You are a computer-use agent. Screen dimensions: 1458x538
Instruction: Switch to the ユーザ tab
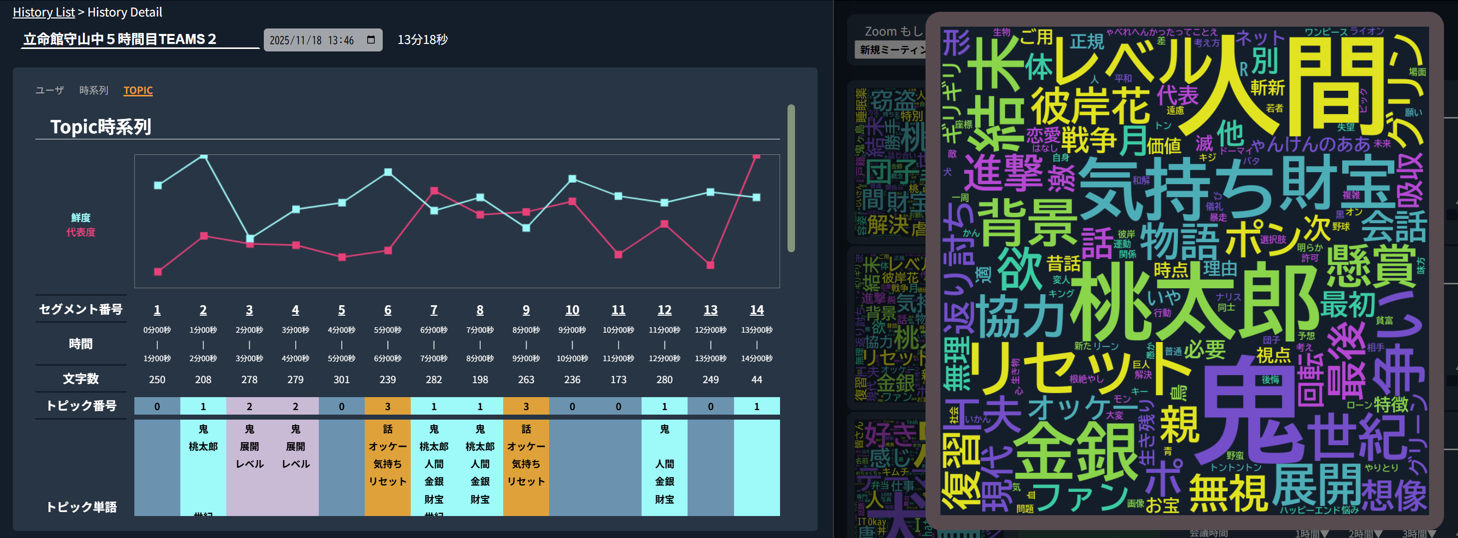[50, 90]
